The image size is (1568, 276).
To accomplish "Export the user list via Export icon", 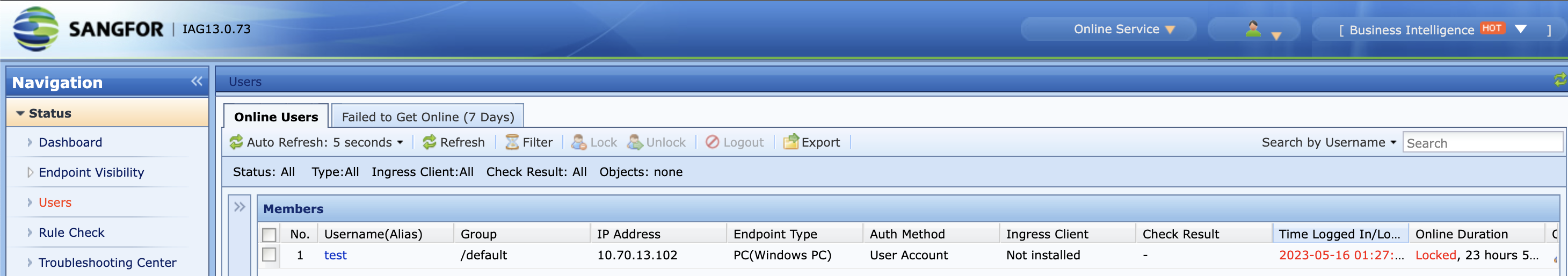I will tap(790, 142).
